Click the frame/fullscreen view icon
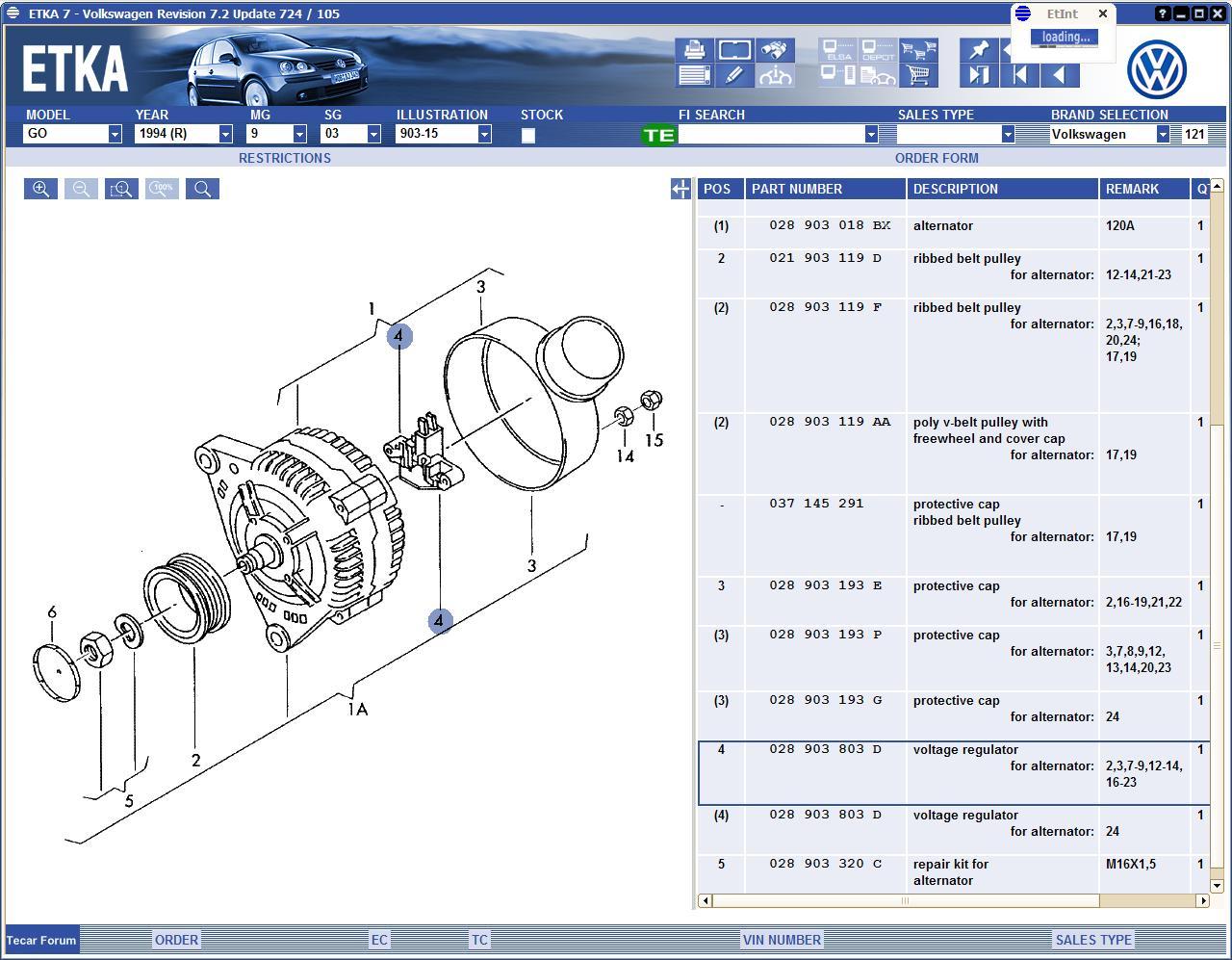 (734, 50)
